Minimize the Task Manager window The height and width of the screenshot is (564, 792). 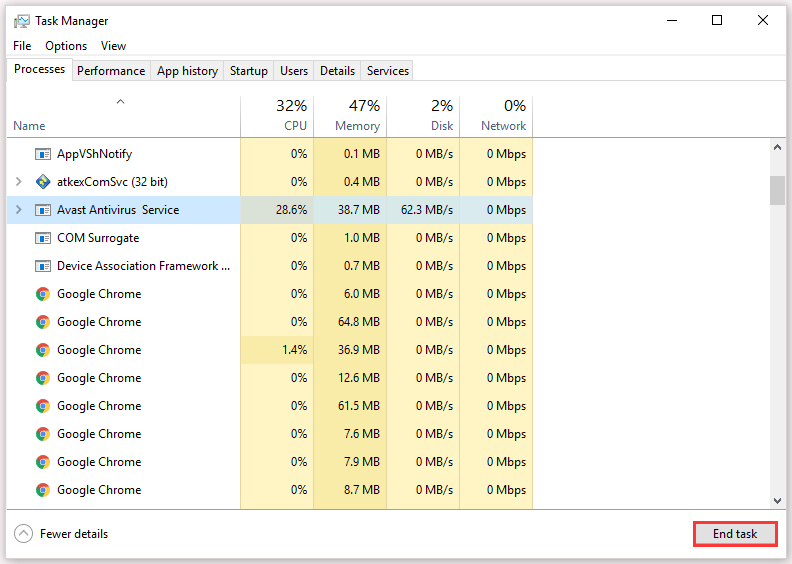(x=672, y=21)
